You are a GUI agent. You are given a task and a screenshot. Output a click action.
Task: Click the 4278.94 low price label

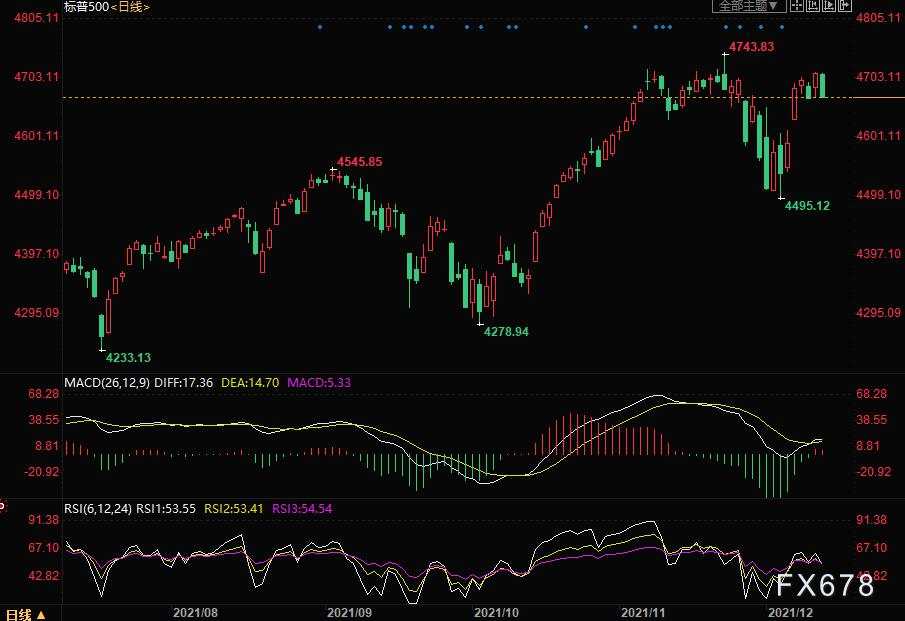pyautogui.click(x=506, y=332)
